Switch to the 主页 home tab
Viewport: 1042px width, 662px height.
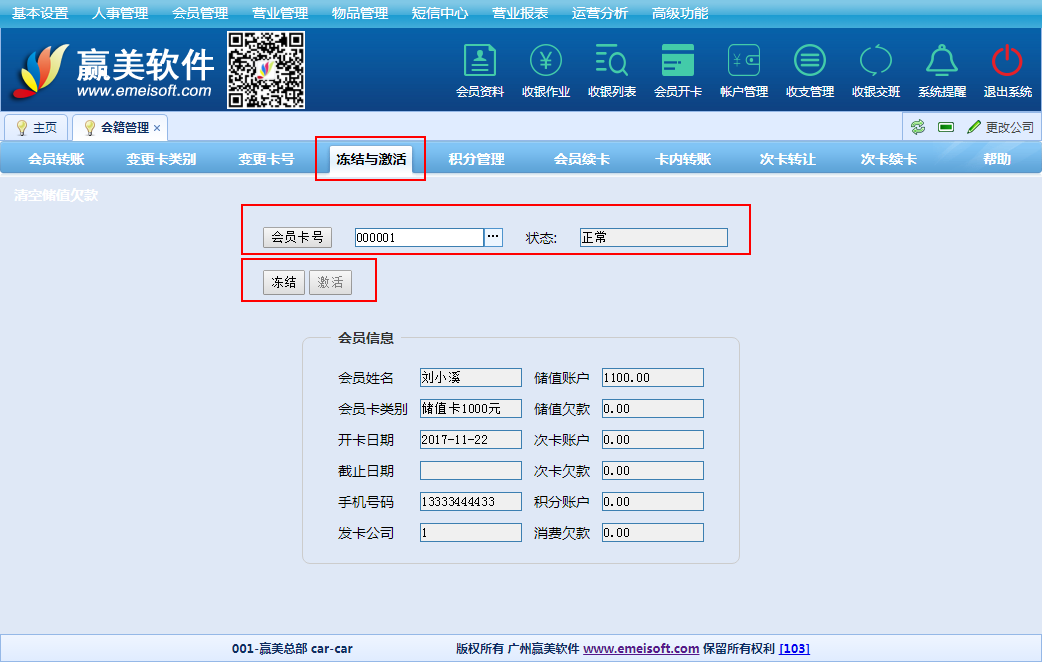36,128
